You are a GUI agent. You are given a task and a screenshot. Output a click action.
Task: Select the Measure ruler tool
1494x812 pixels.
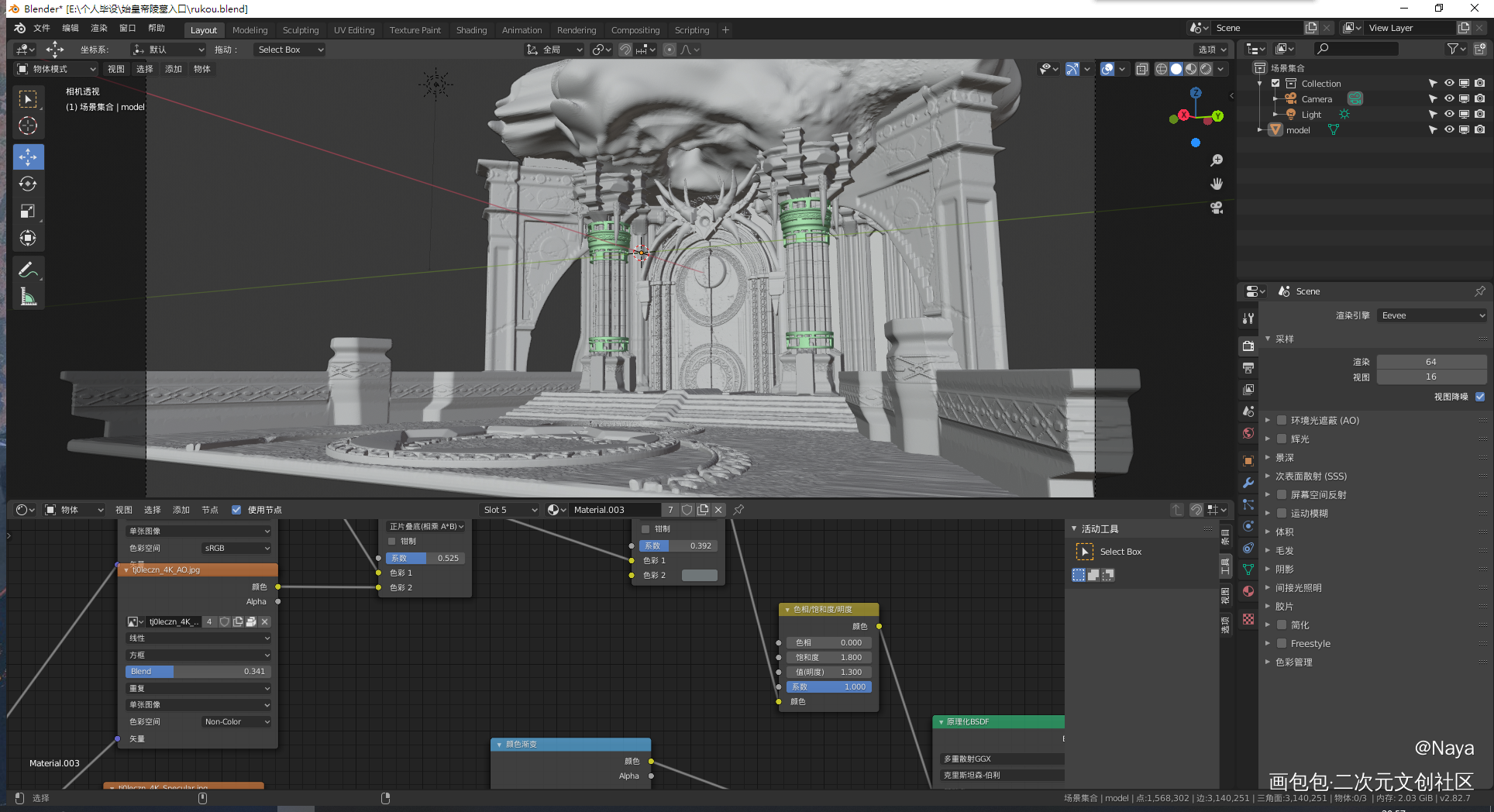point(28,297)
